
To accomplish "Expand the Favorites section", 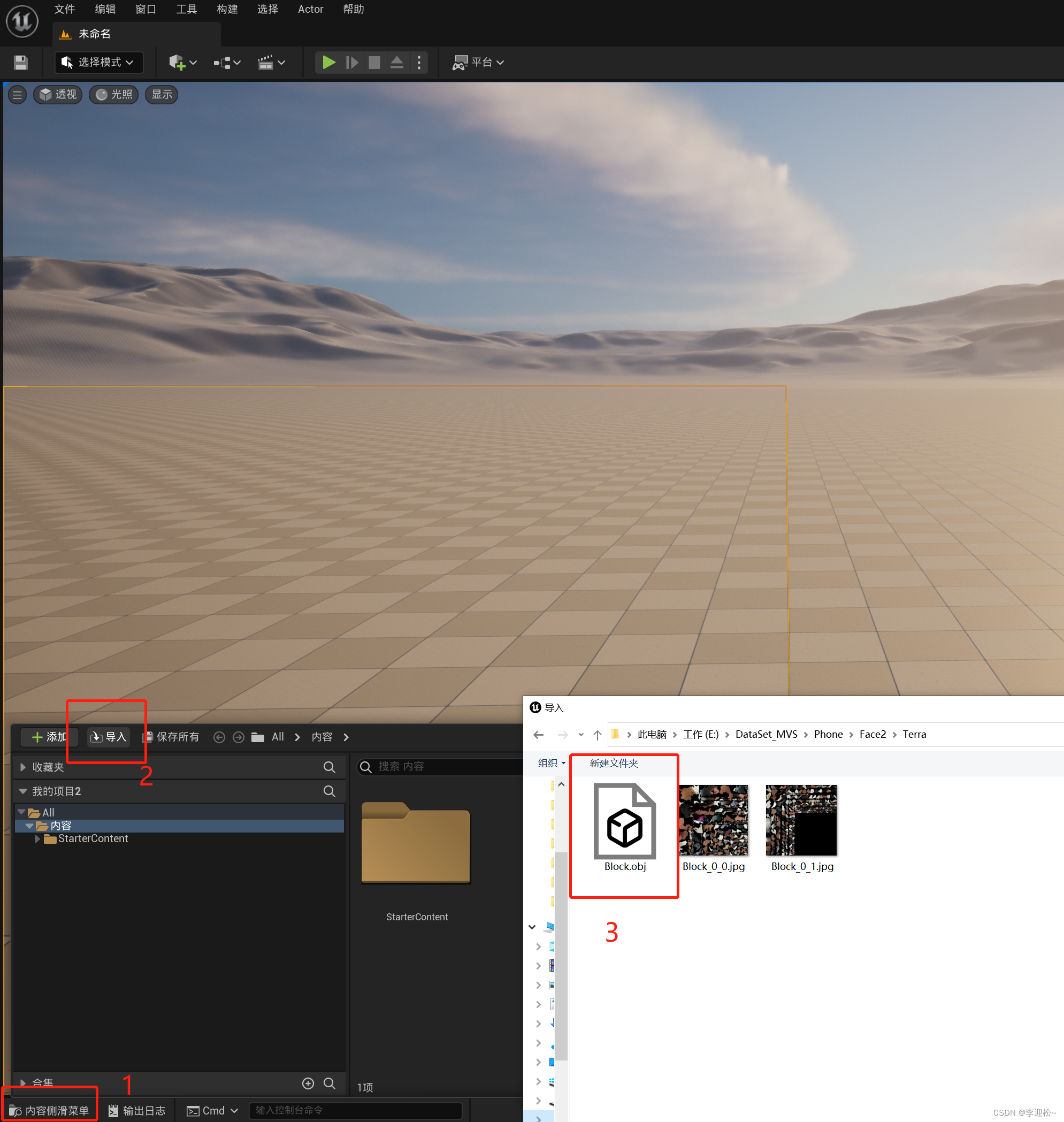I will pyautogui.click(x=23, y=767).
